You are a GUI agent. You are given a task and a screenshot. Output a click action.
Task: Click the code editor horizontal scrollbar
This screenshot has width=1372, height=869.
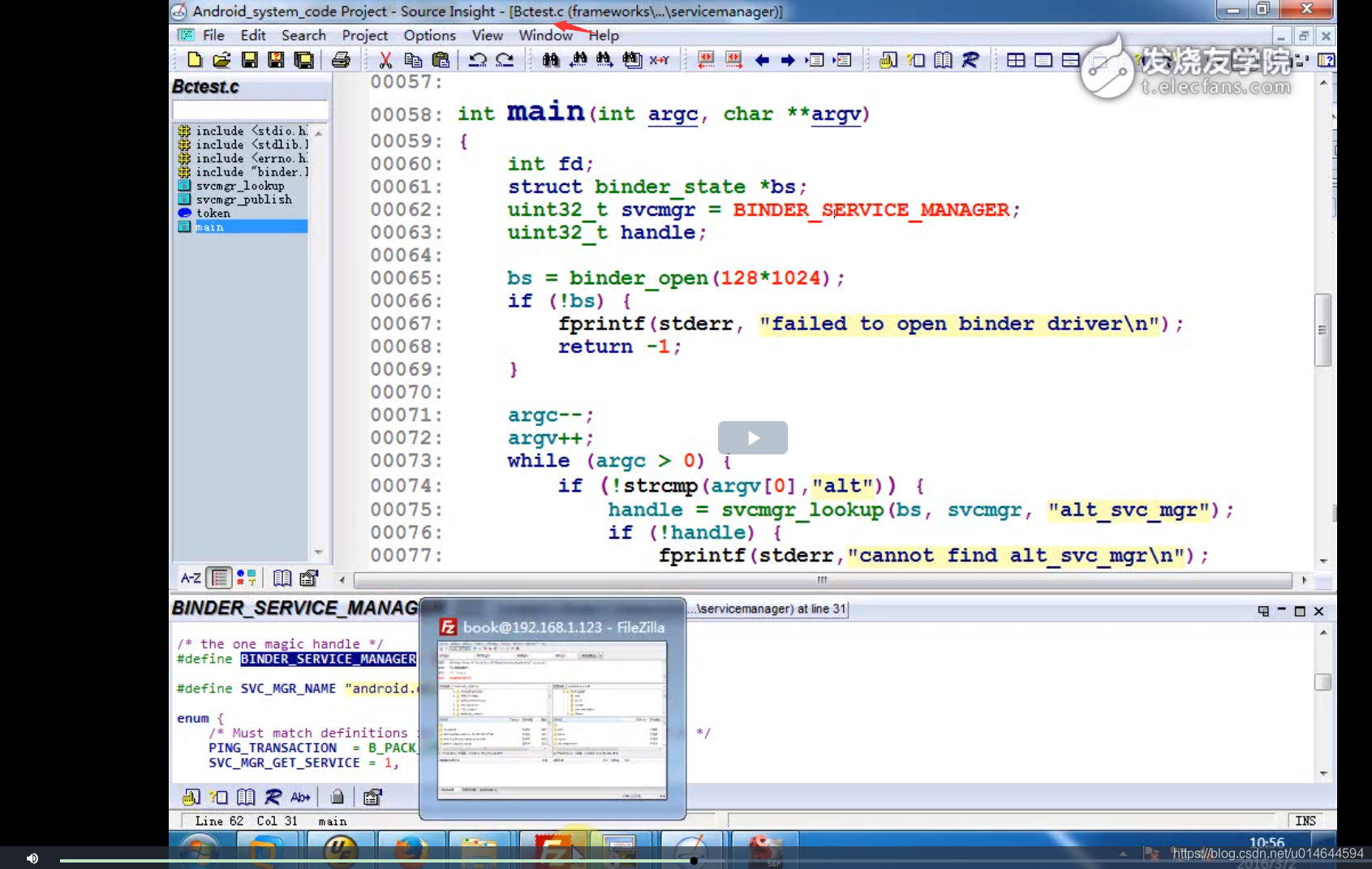[x=822, y=580]
